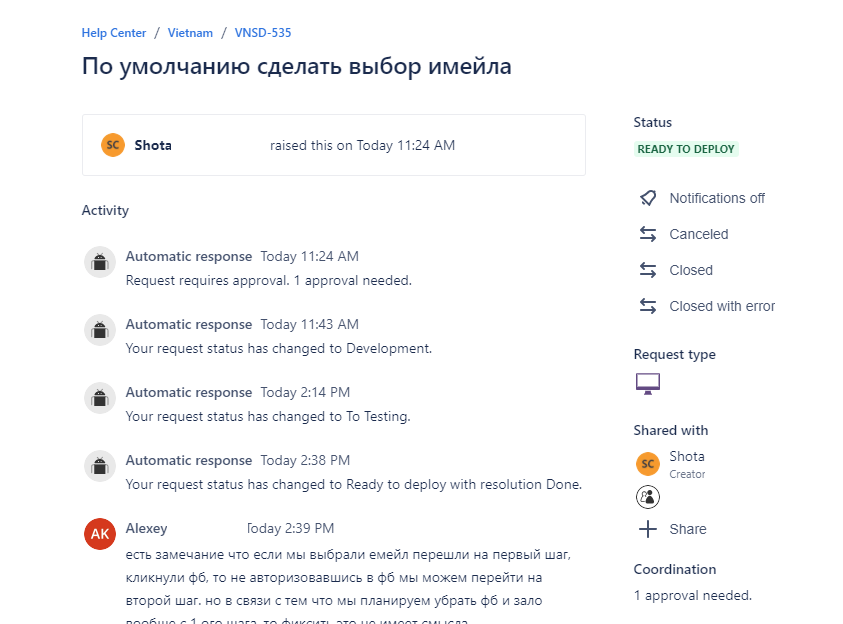Screen dimensions: 843x624
Task: Click the plus icon next to Share
Action: click(648, 529)
